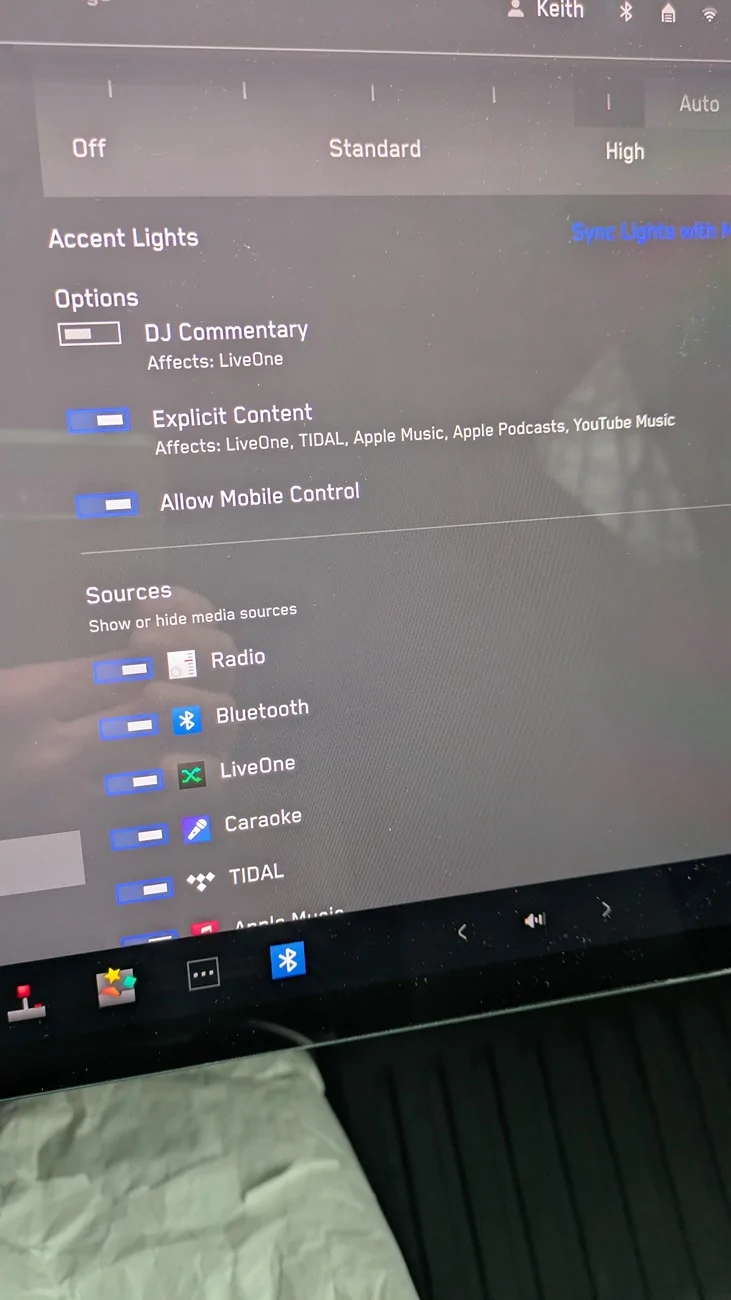The width and height of the screenshot is (731, 1300).
Task: Tap the Explicit Content label
Action: pyautogui.click(x=232, y=415)
